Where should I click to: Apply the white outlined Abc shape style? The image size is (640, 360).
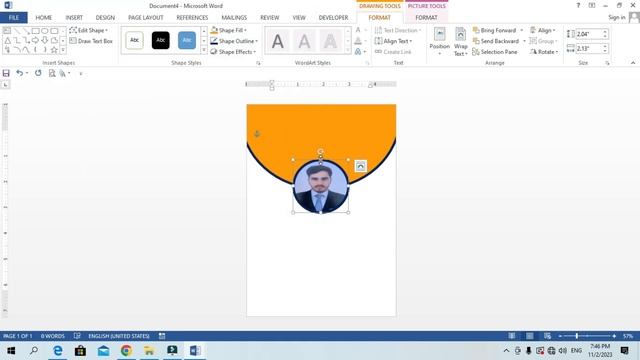coord(134,40)
